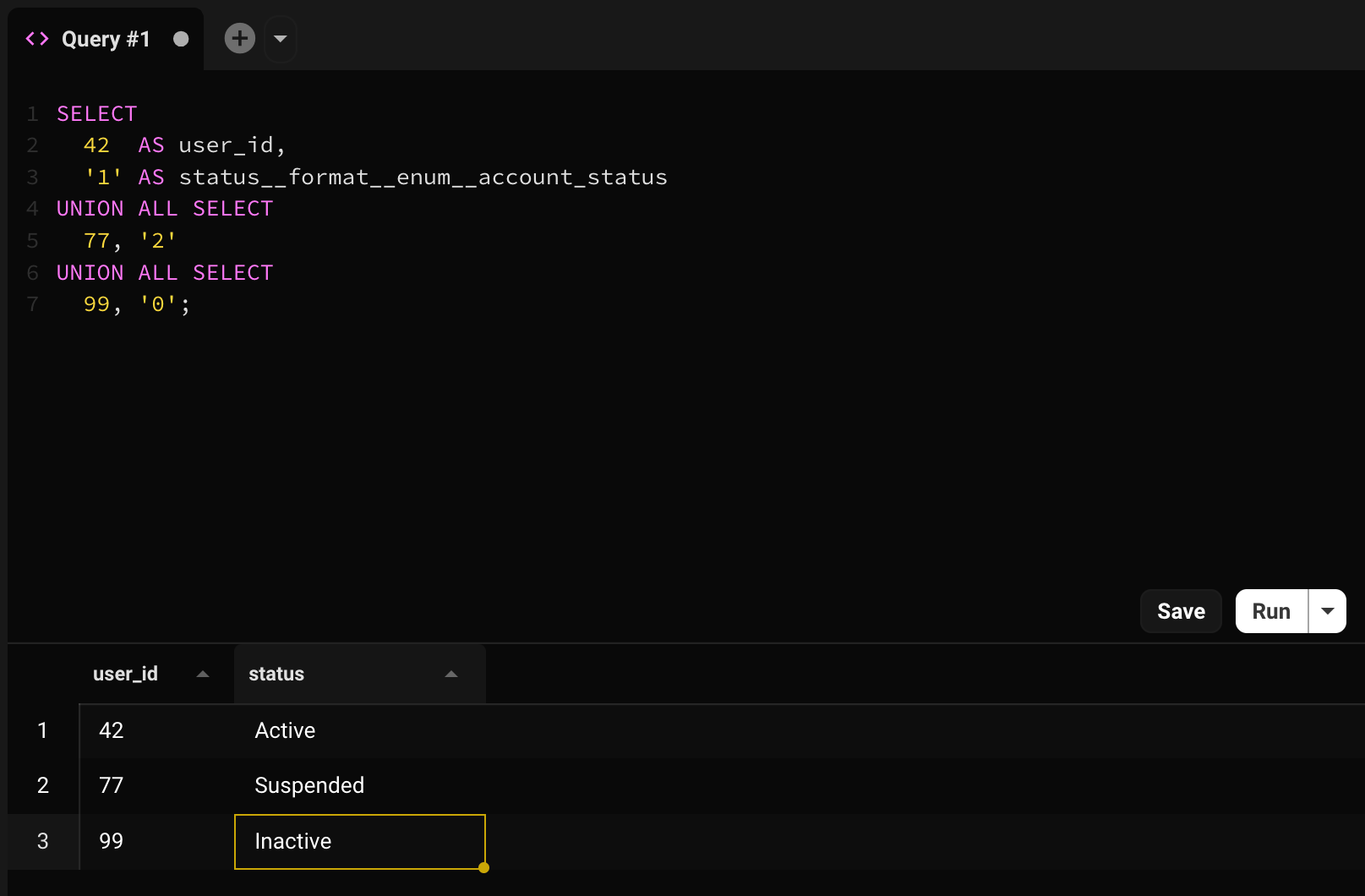Click the selection fill handle on Inactive cell
This screenshot has width=1365, height=896.
point(483,868)
